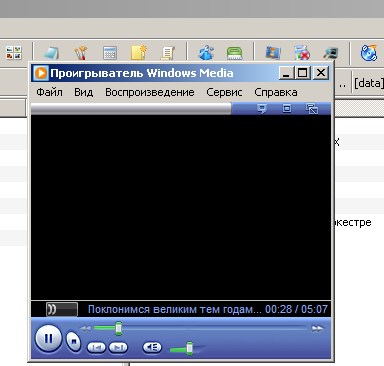Click the black video display area
384x366 pixels.
(x=181, y=207)
